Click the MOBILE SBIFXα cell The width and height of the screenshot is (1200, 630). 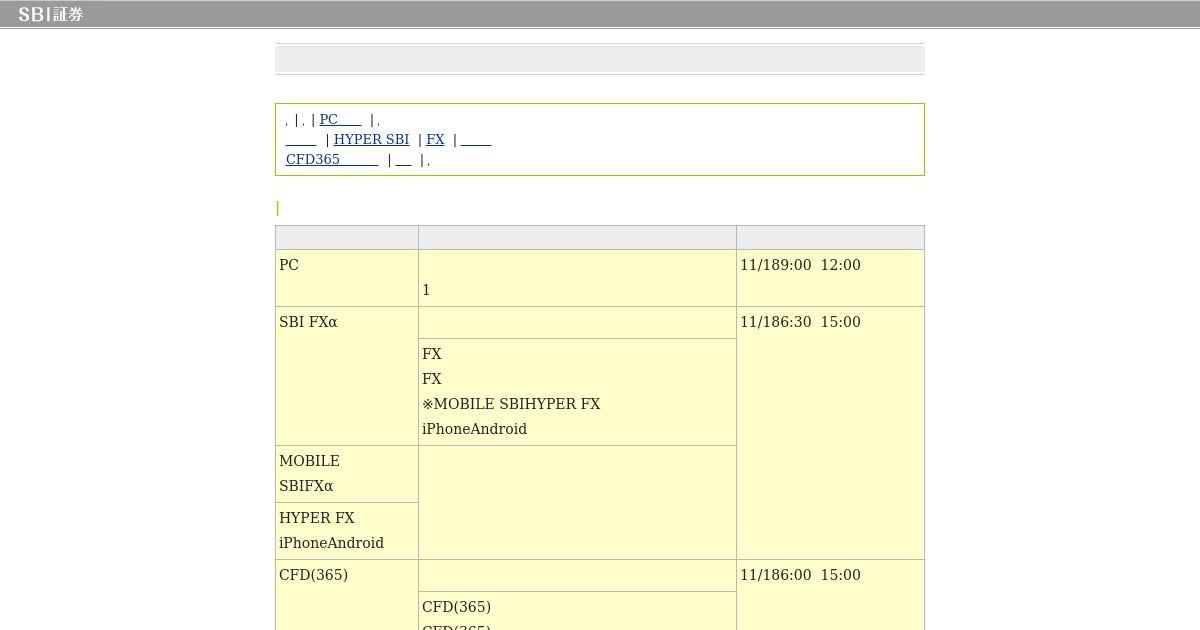coord(347,474)
